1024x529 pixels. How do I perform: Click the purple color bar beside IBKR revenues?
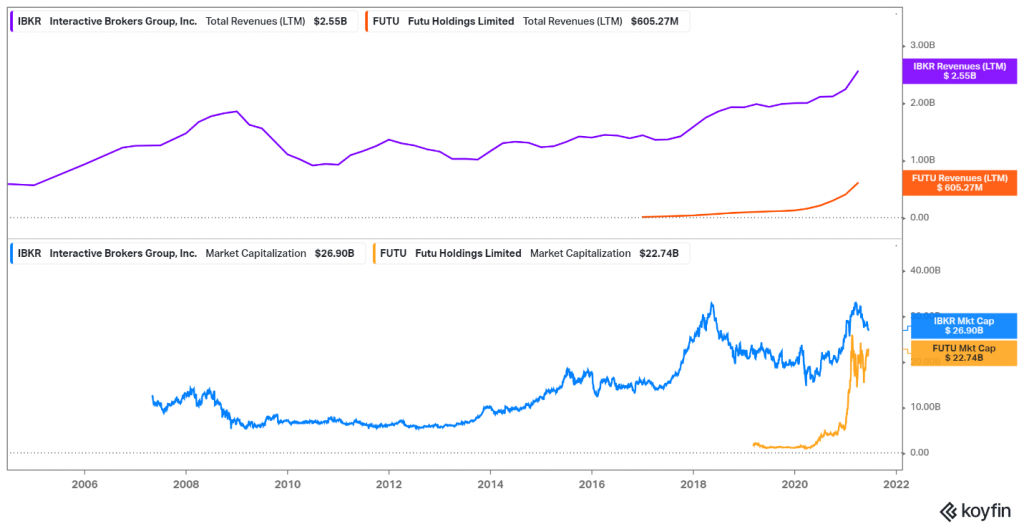pyautogui.click(x=12, y=21)
